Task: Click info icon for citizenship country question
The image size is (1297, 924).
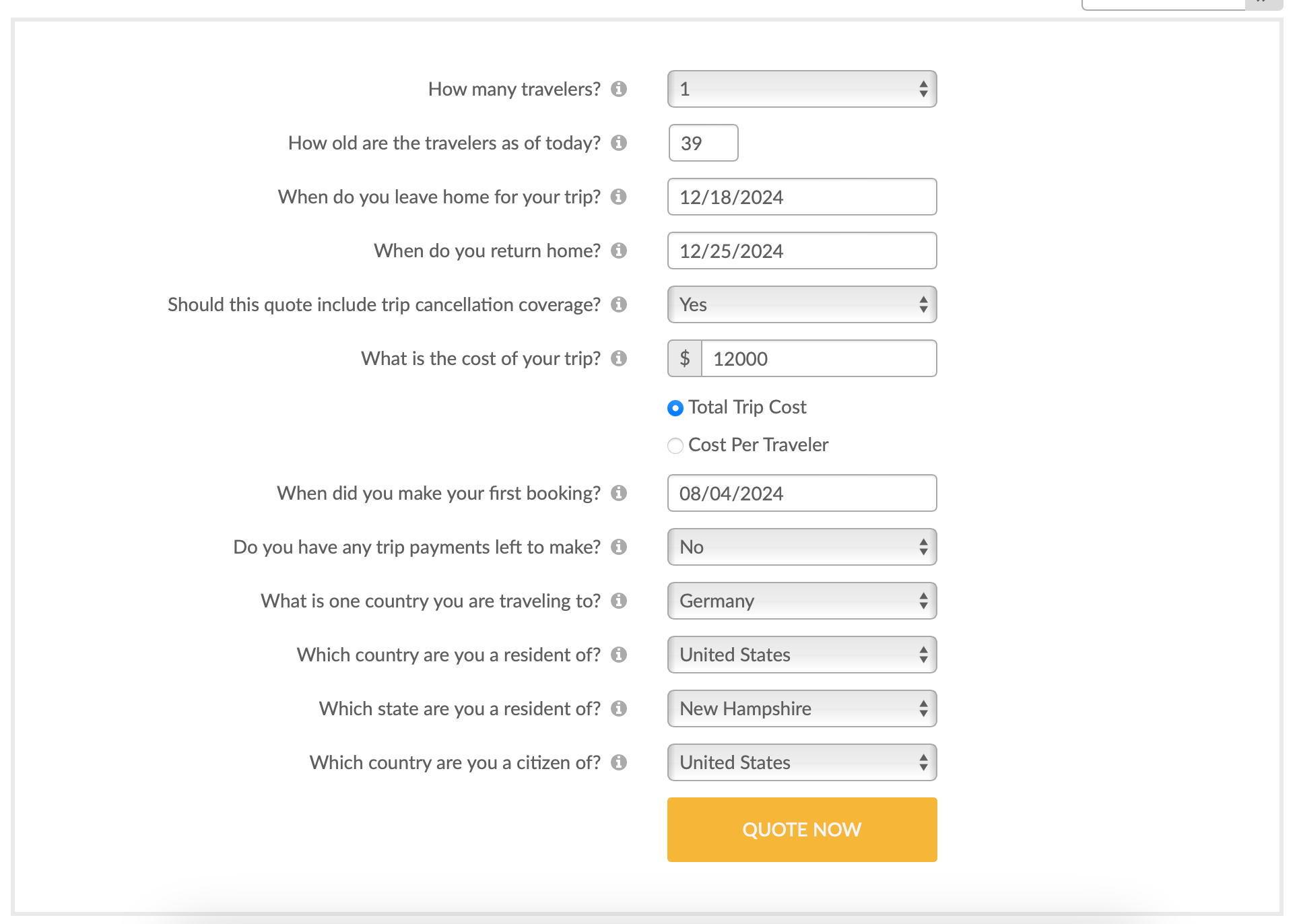Action: (619, 762)
